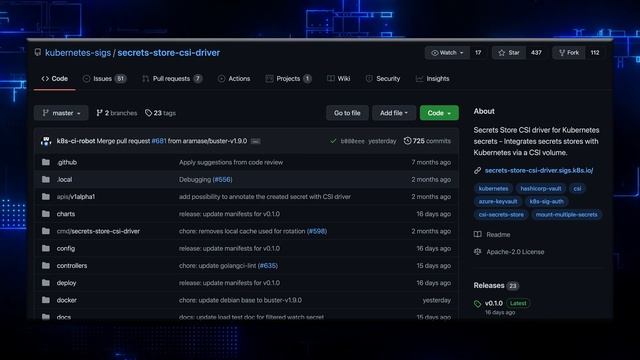Open the Projects tab
The height and width of the screenshot is (360, 640).
[x=289, y=78]
